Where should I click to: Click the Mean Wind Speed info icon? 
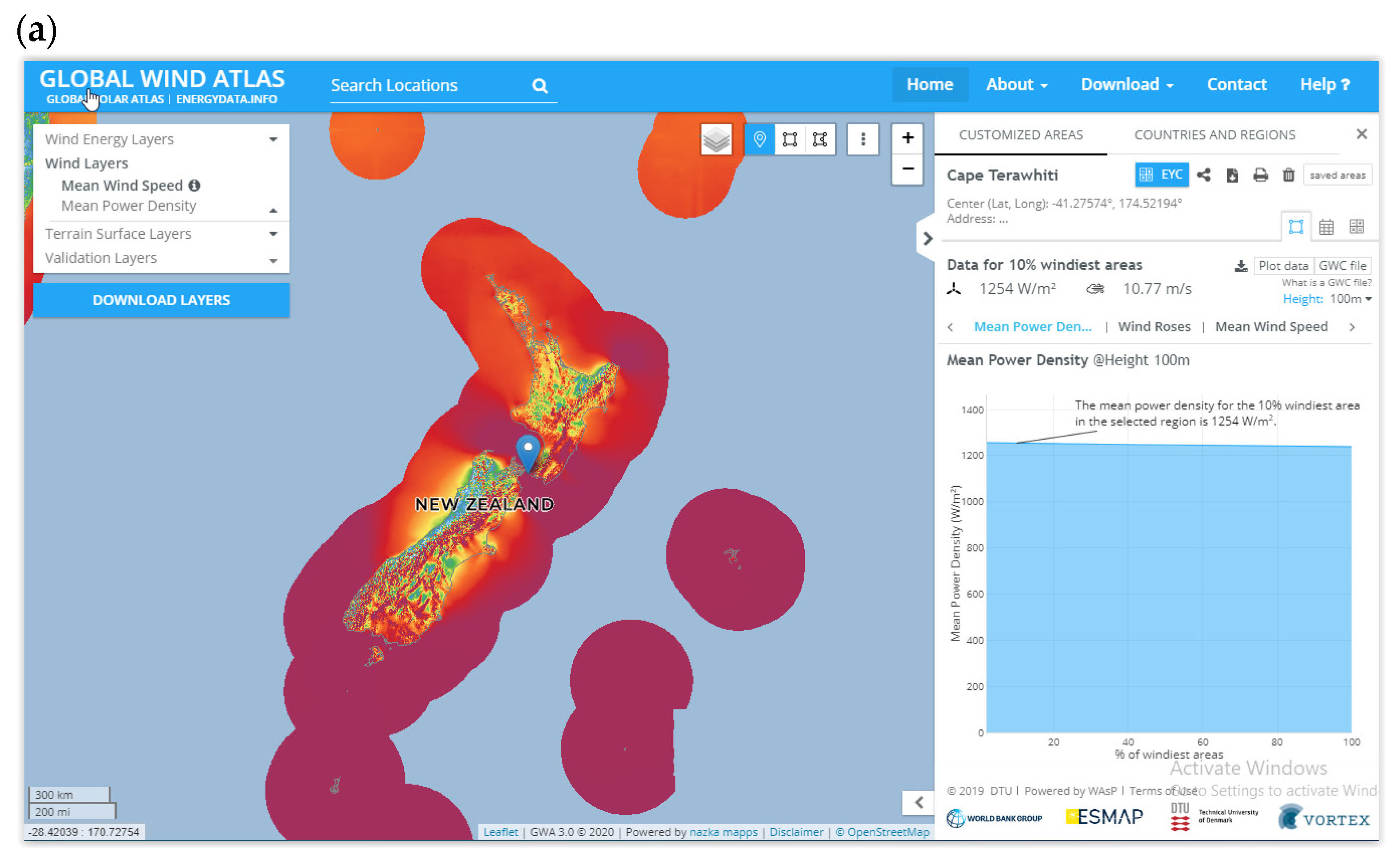click(194, 185)
